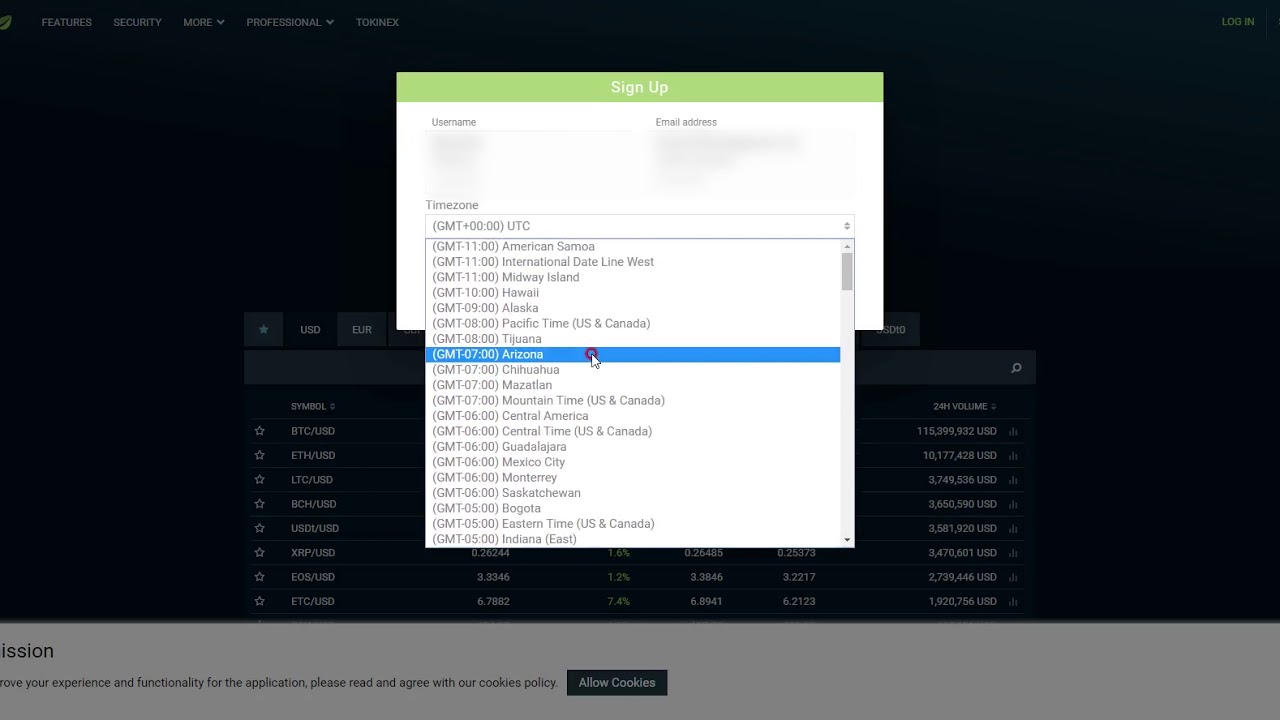Open the EOS/USD symbol row

click(313, 577)
